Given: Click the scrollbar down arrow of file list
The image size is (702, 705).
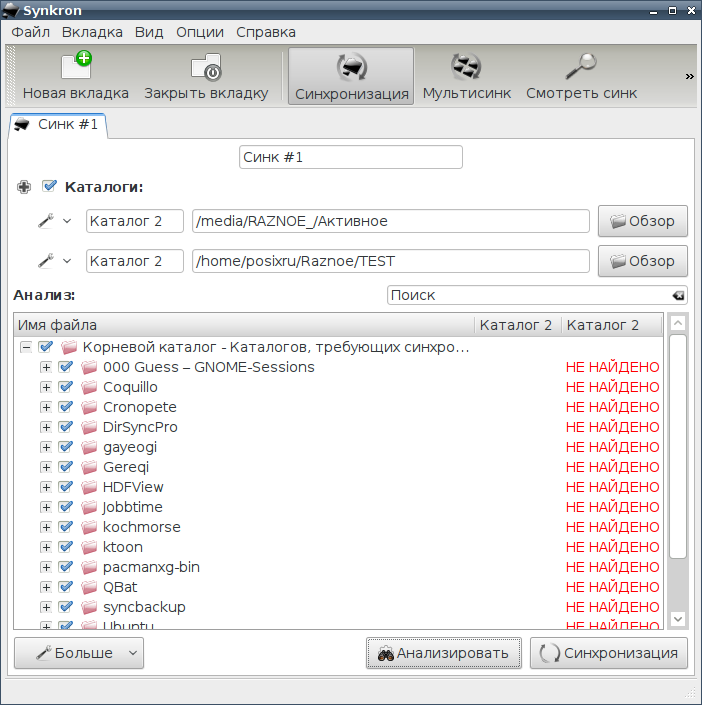Looking at the screenshot, I should tap(678, 619).
